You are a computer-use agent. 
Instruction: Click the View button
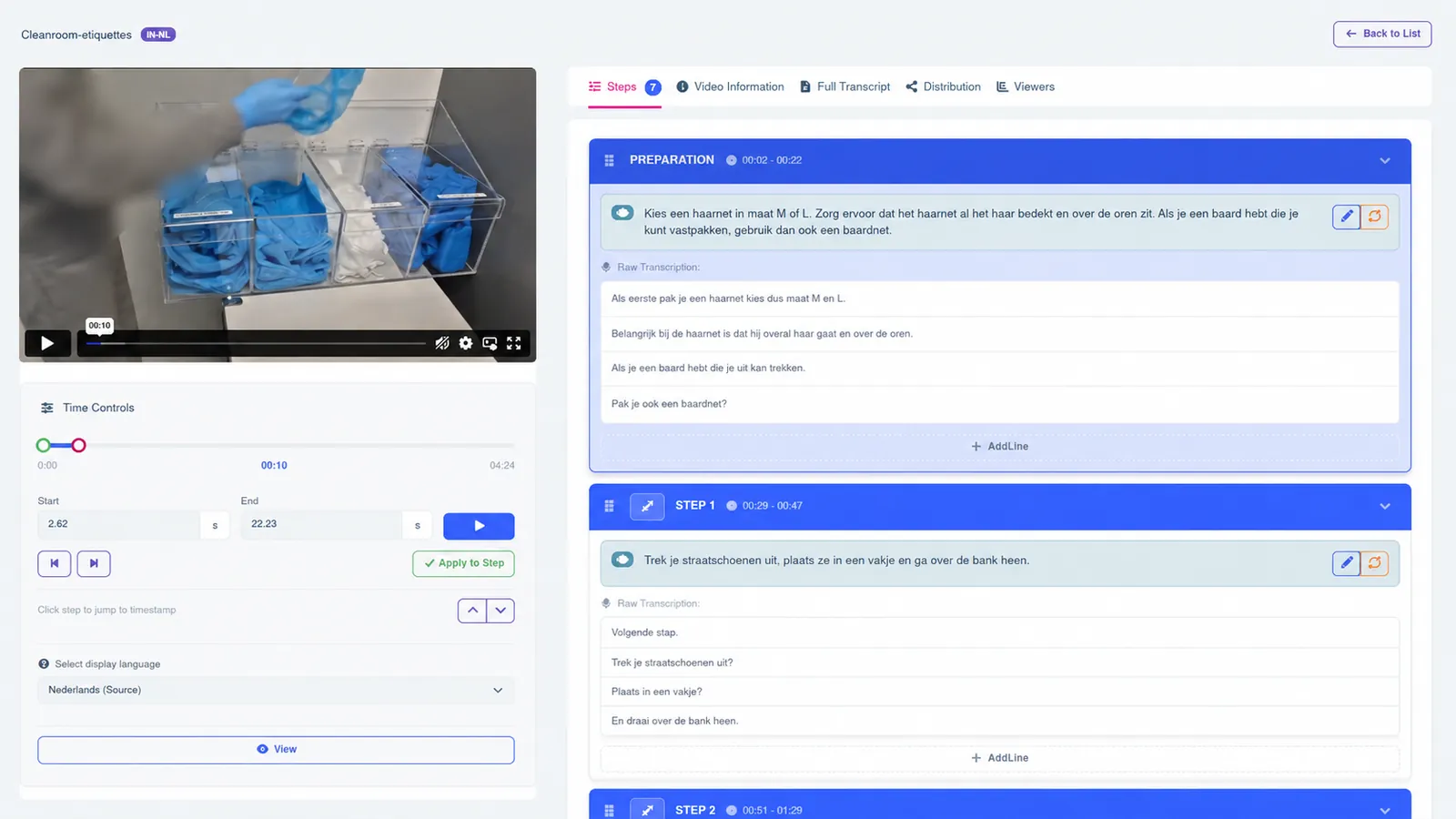point(276,749)
